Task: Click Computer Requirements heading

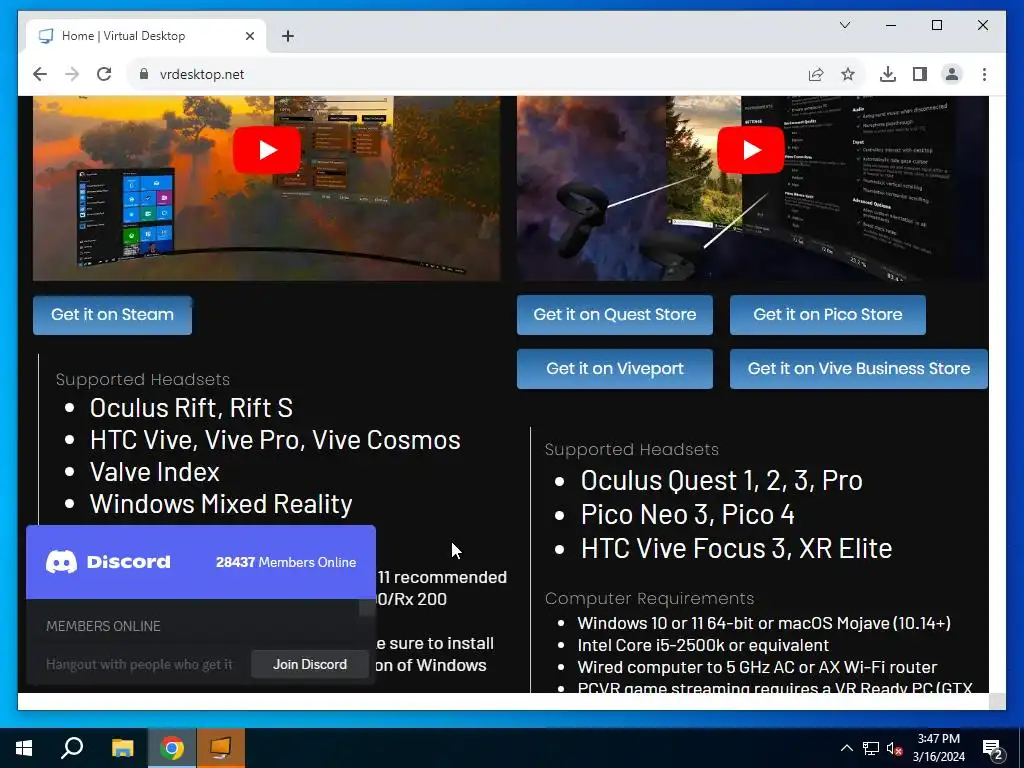Action: pos(649,598)
